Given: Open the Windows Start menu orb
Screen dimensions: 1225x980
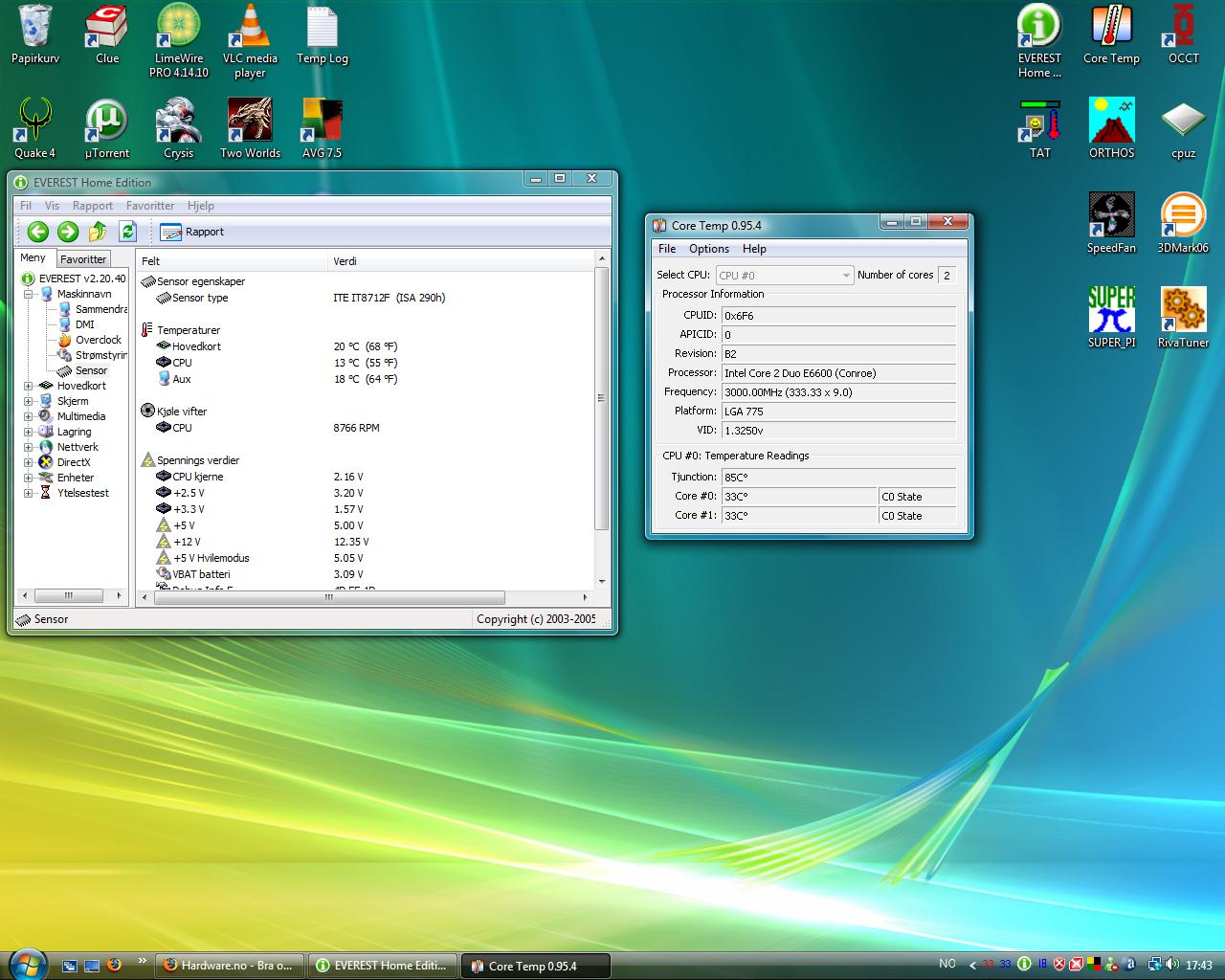Looking at the screenshot, I should tap(26, 963).
